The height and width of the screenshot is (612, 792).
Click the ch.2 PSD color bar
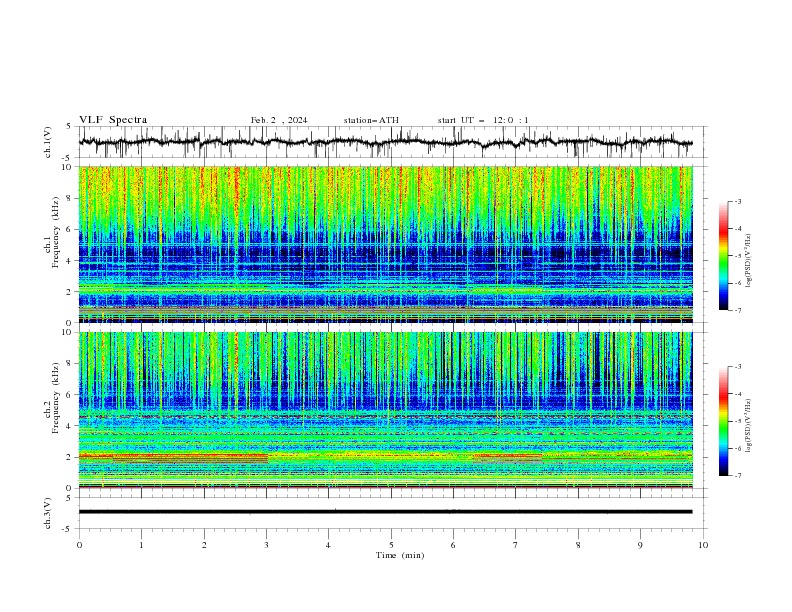tap(723, 421)
